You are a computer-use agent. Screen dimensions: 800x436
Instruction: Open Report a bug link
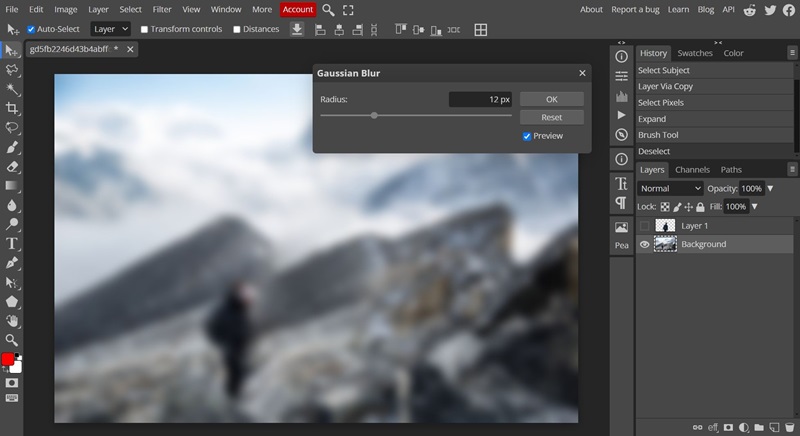pos(635,10)
